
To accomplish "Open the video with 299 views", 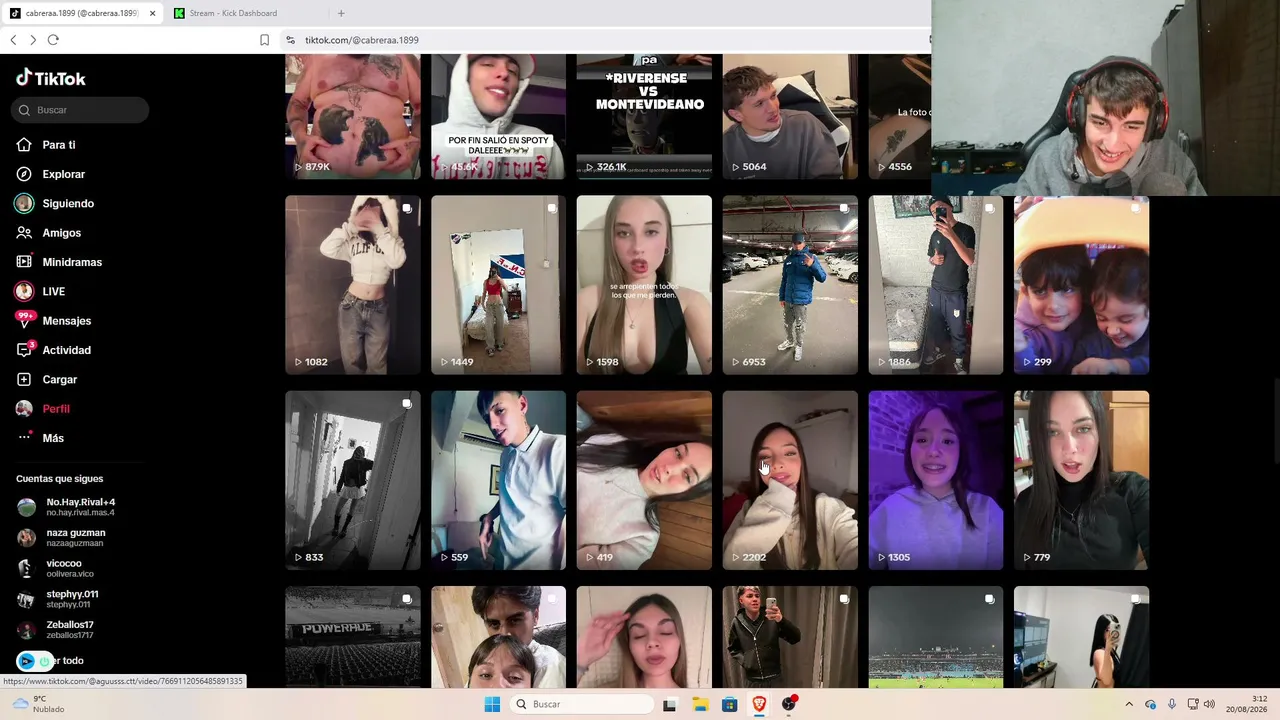I will [1081, 285].
